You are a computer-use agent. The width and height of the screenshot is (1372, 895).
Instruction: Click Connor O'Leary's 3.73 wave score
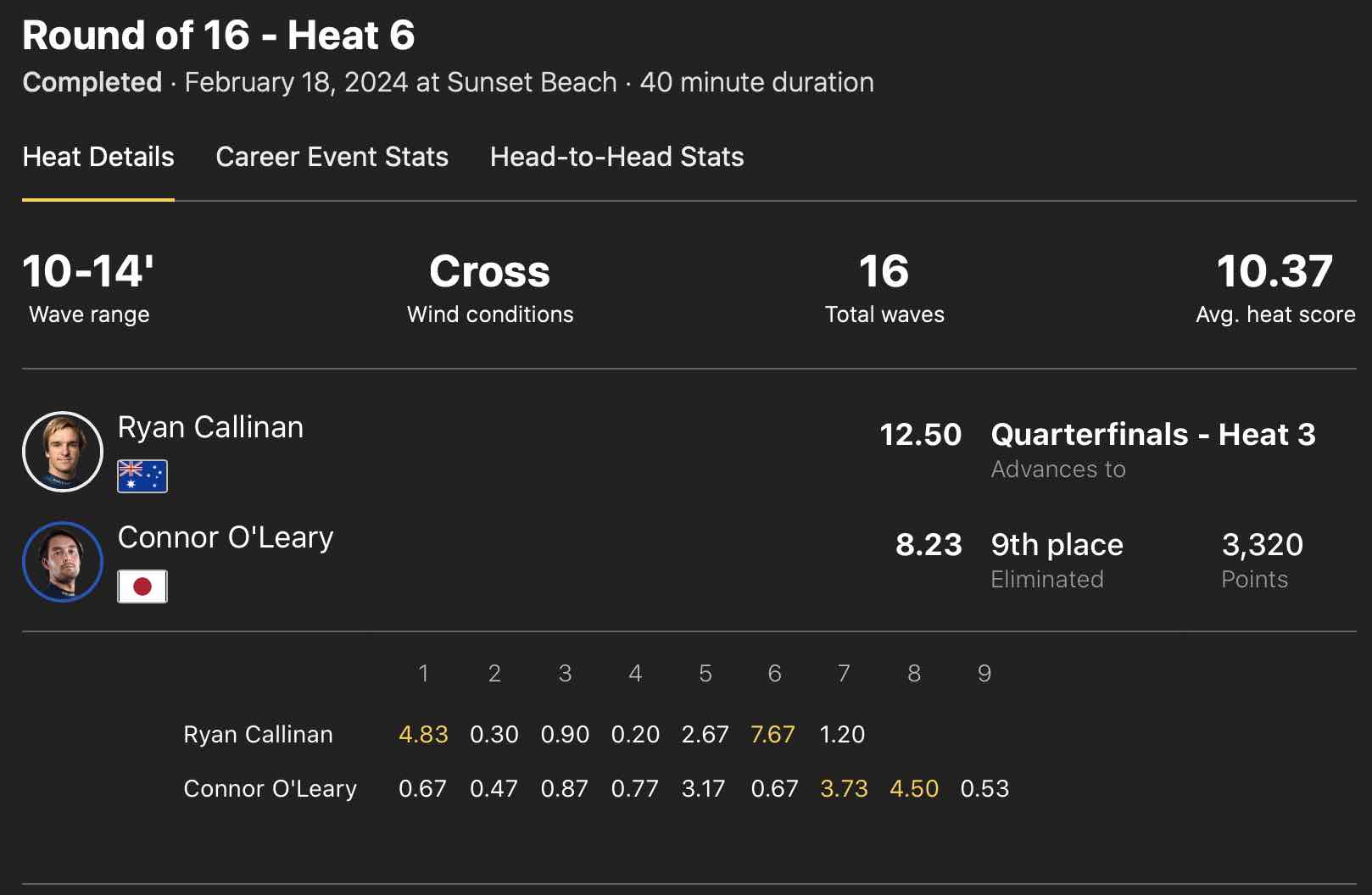click(844, 789)
